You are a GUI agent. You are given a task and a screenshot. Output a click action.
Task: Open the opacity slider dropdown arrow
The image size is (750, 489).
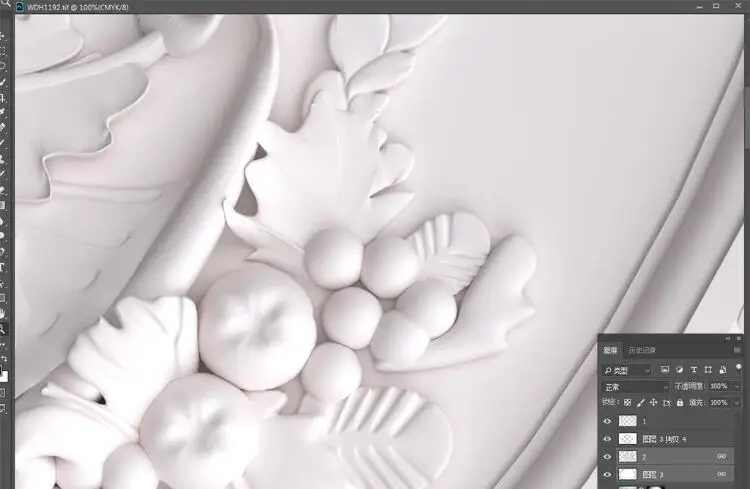[x=737, y=386]
